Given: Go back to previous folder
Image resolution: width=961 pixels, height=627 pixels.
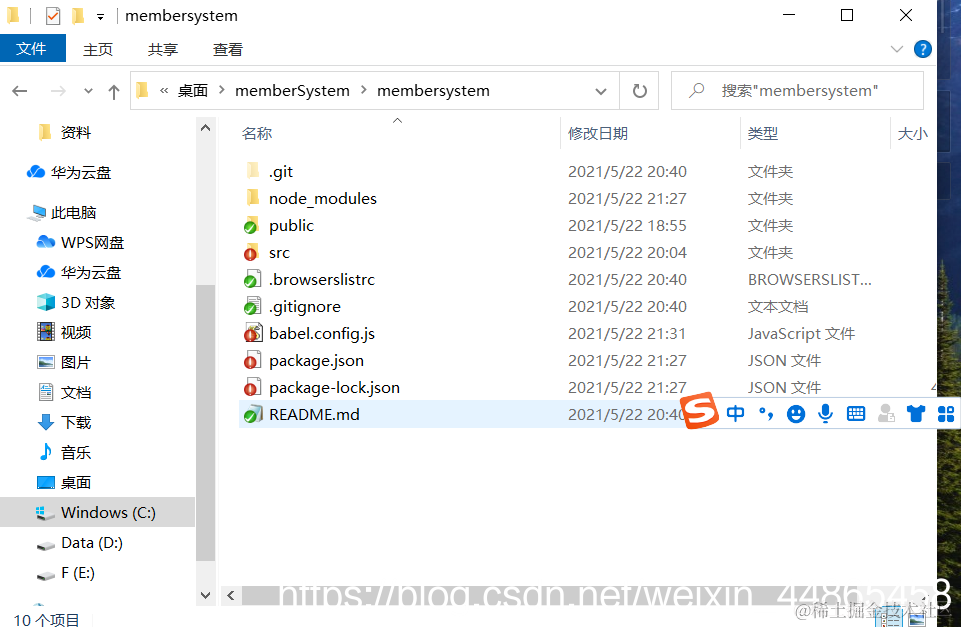Looking at the screenshot, I should [x=20, y=91].
